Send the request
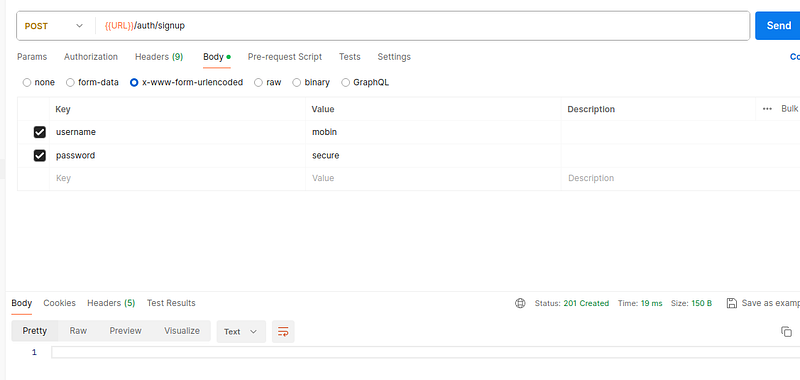800x380 pixels. 778,26
